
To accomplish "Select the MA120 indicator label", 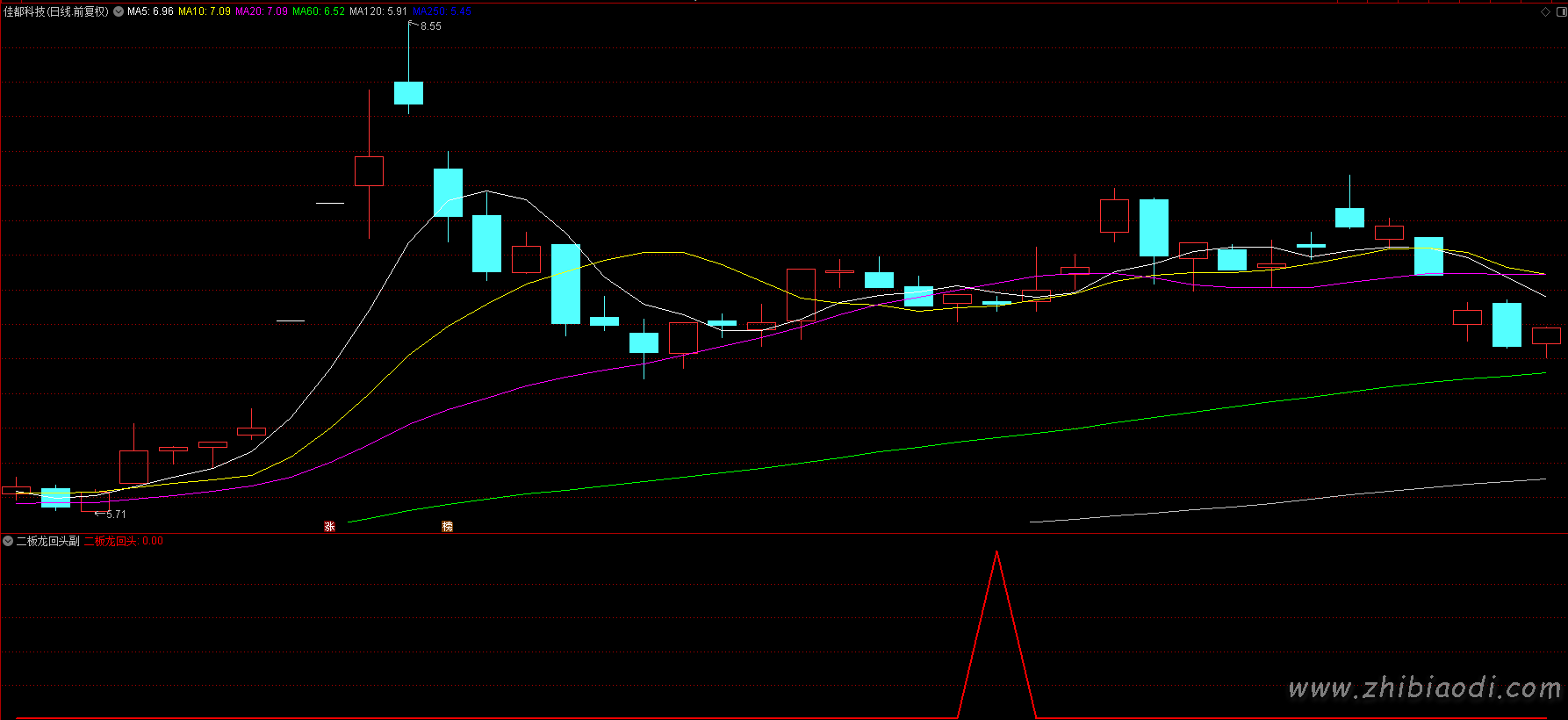I will tap(378, 11).
